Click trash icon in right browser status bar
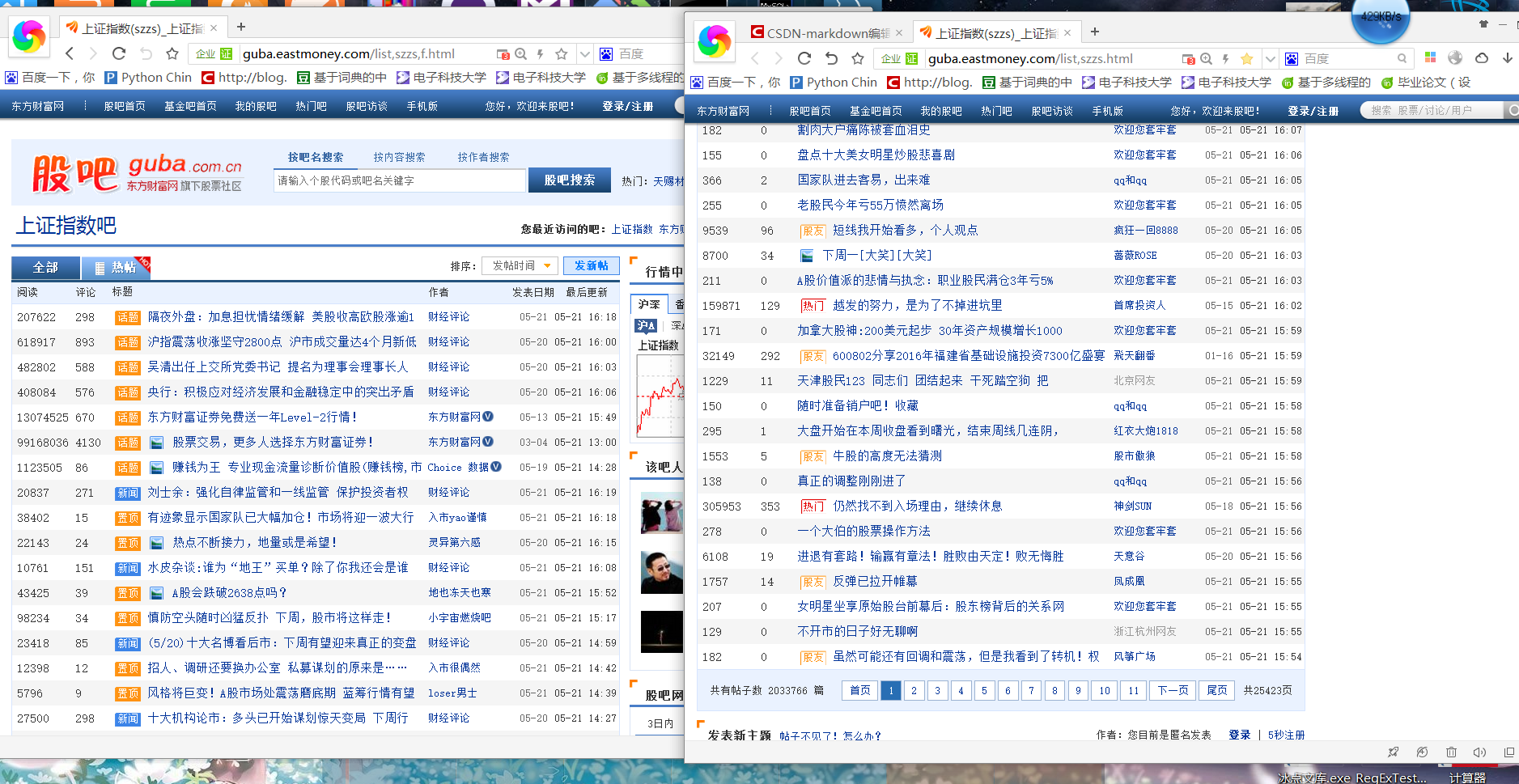The image size is (1519, 784). [1451, 752]
